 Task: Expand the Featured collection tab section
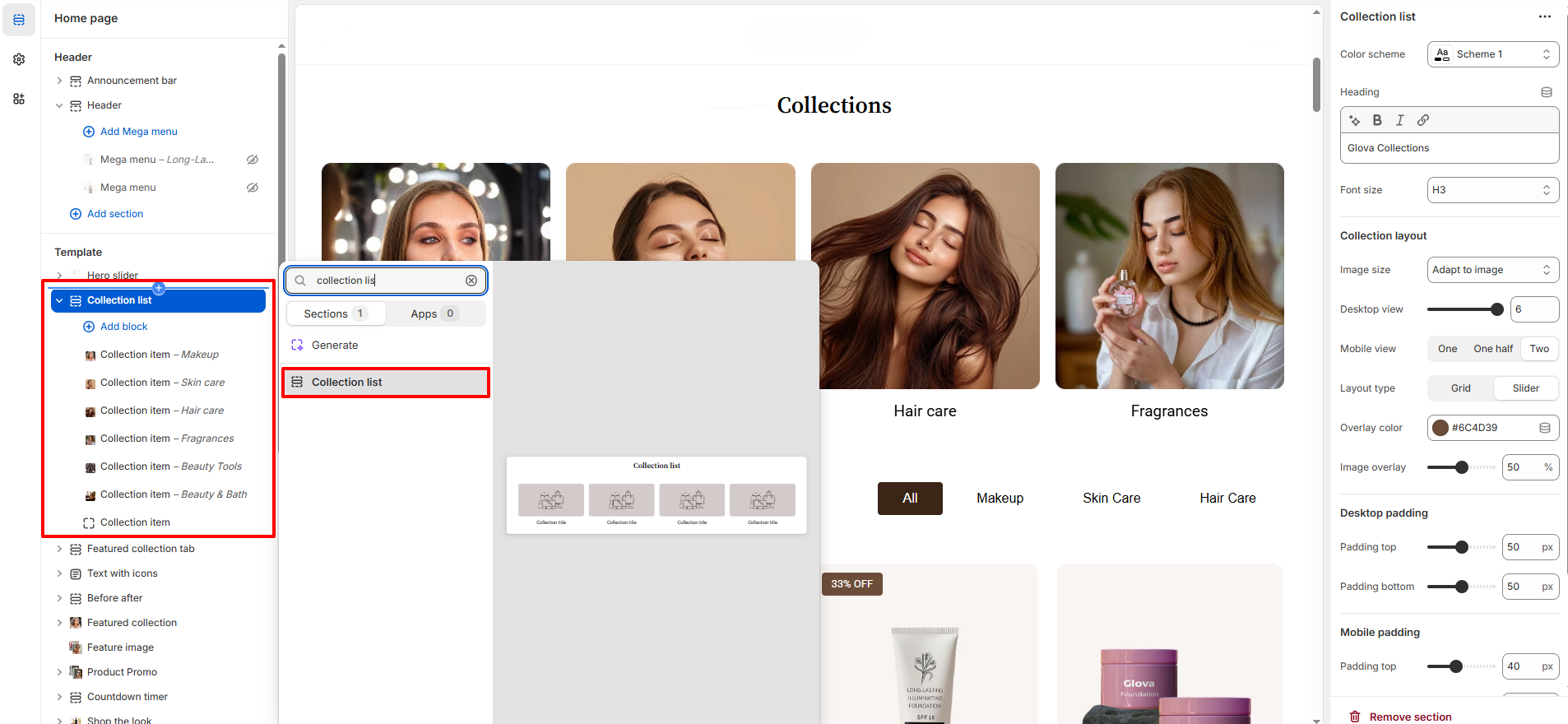59,549
